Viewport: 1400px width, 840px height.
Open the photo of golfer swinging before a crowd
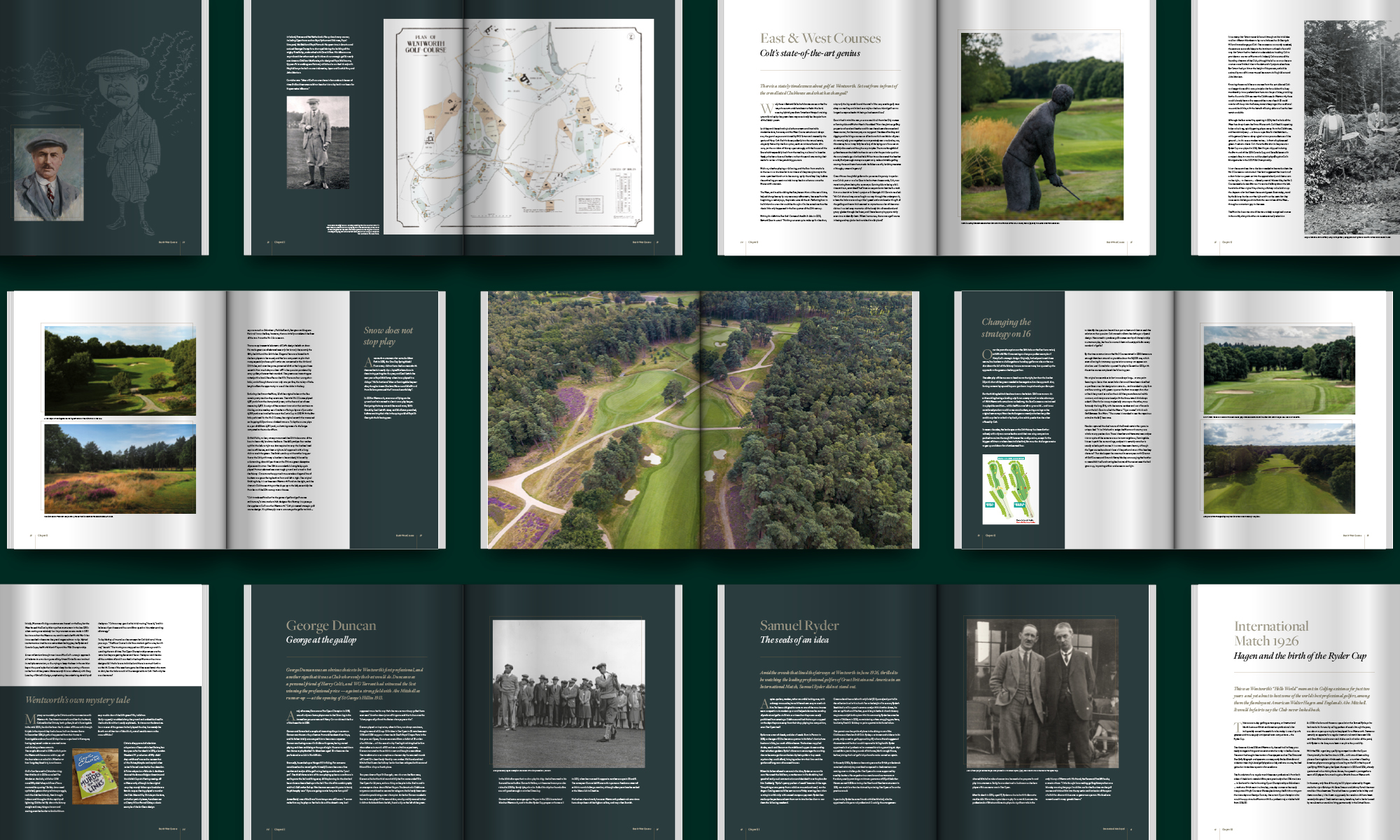click(x=568, y=693)
